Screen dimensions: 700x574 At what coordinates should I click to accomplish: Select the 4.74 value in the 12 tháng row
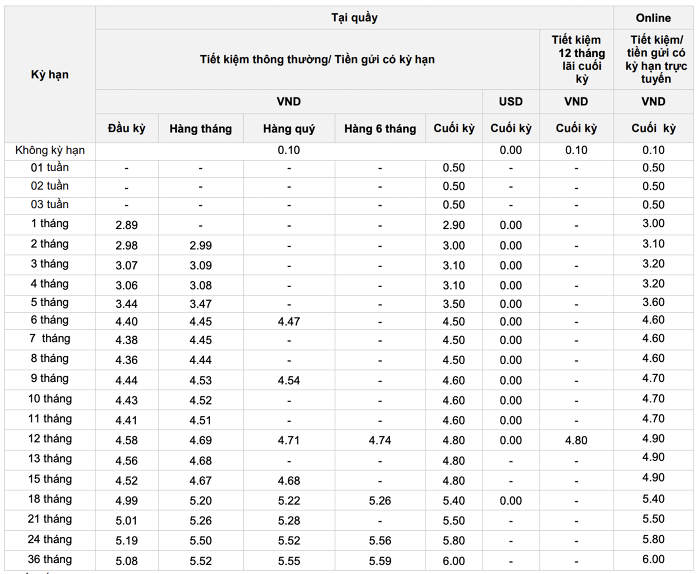click(380, 441)
